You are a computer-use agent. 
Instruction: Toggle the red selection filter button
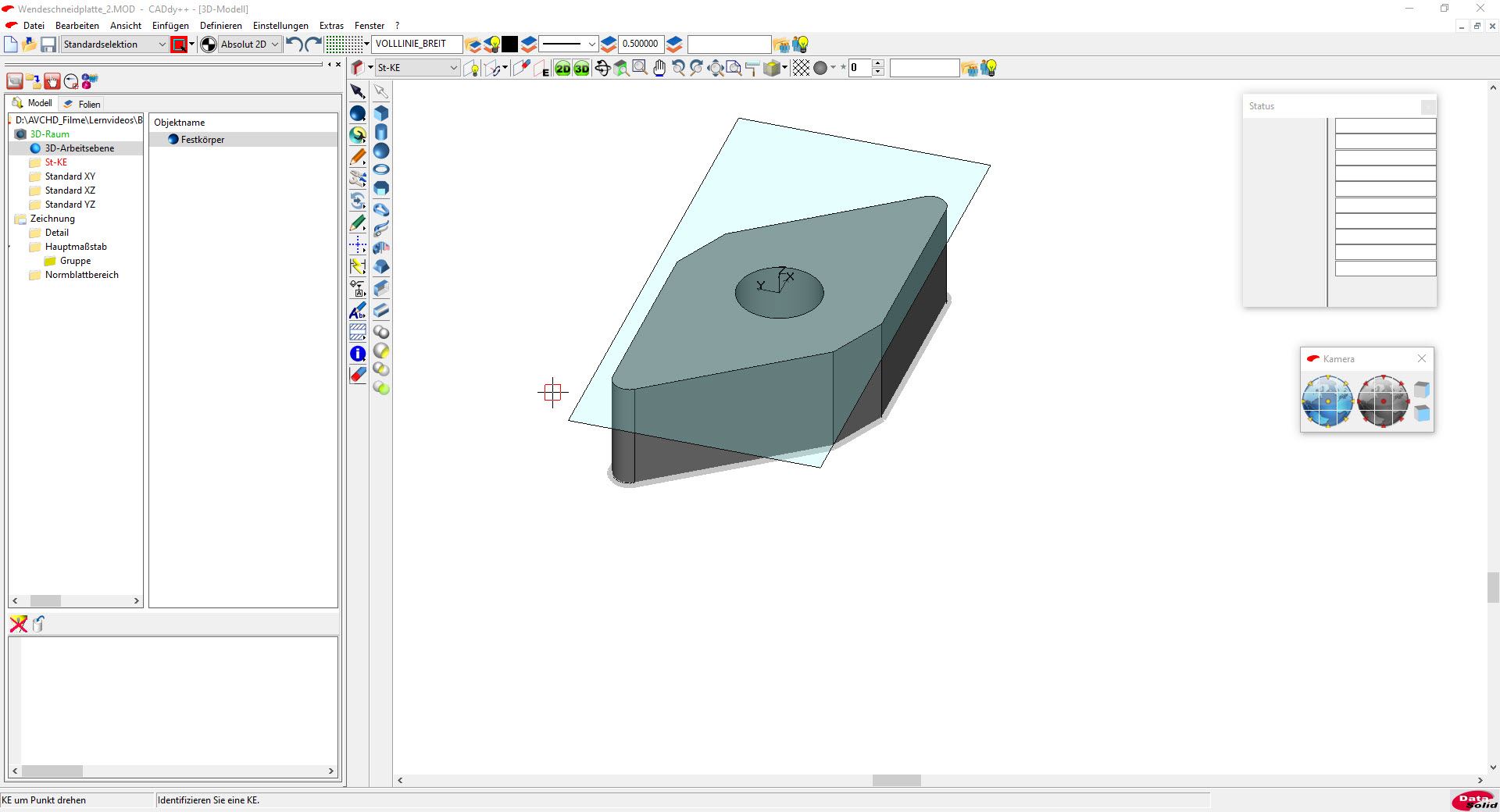(179, 45)
